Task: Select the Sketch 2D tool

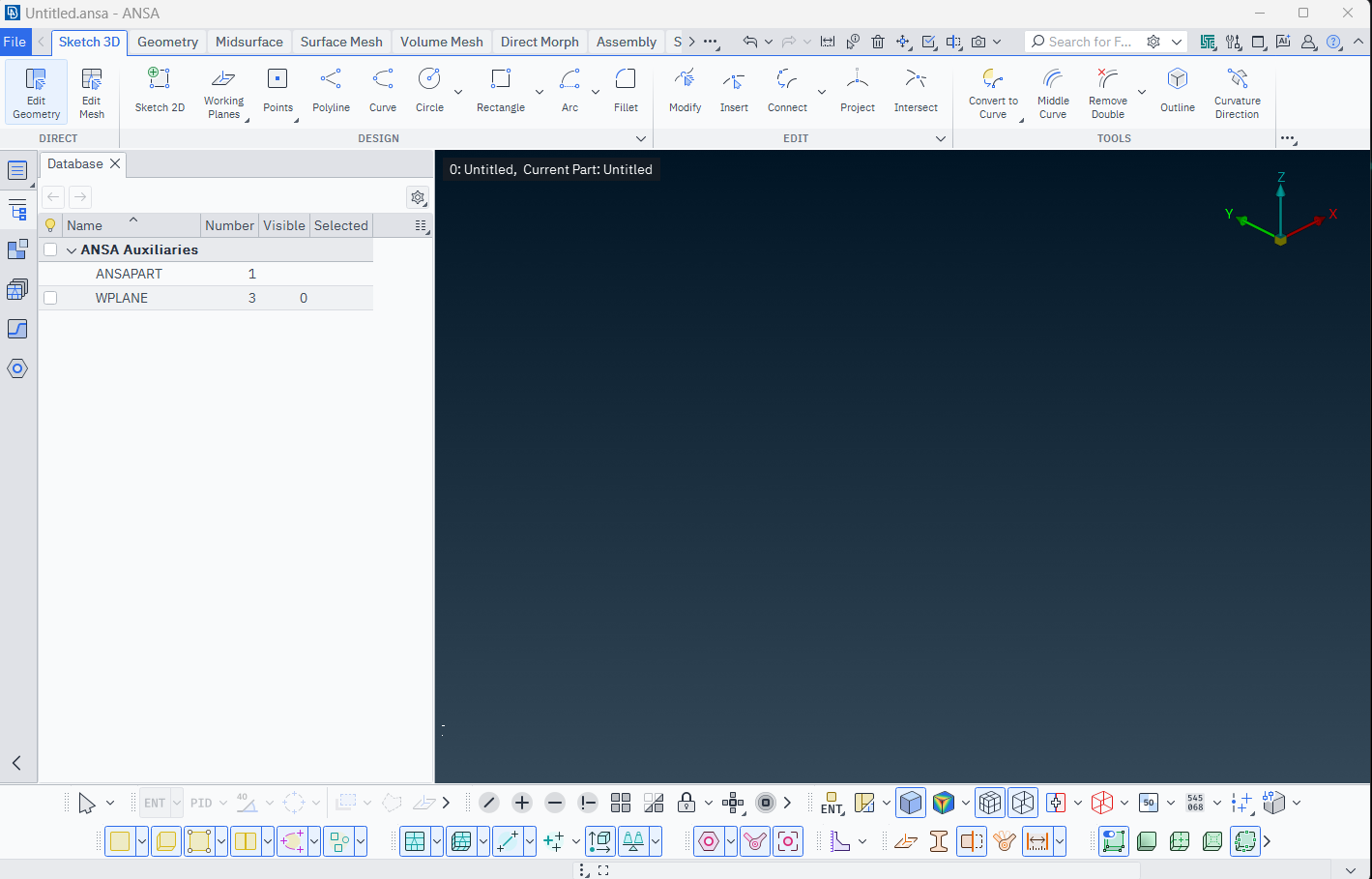Action: [x=160, y=91]
